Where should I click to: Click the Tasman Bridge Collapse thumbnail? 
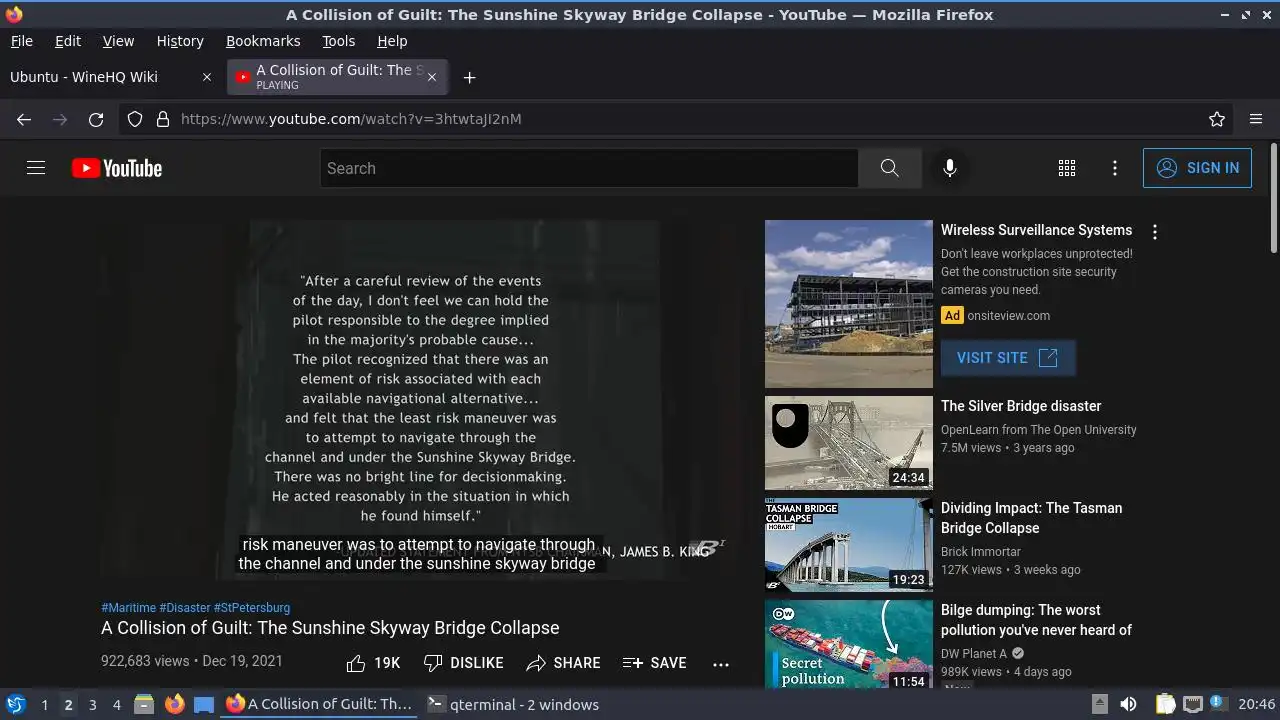[849, 545]
